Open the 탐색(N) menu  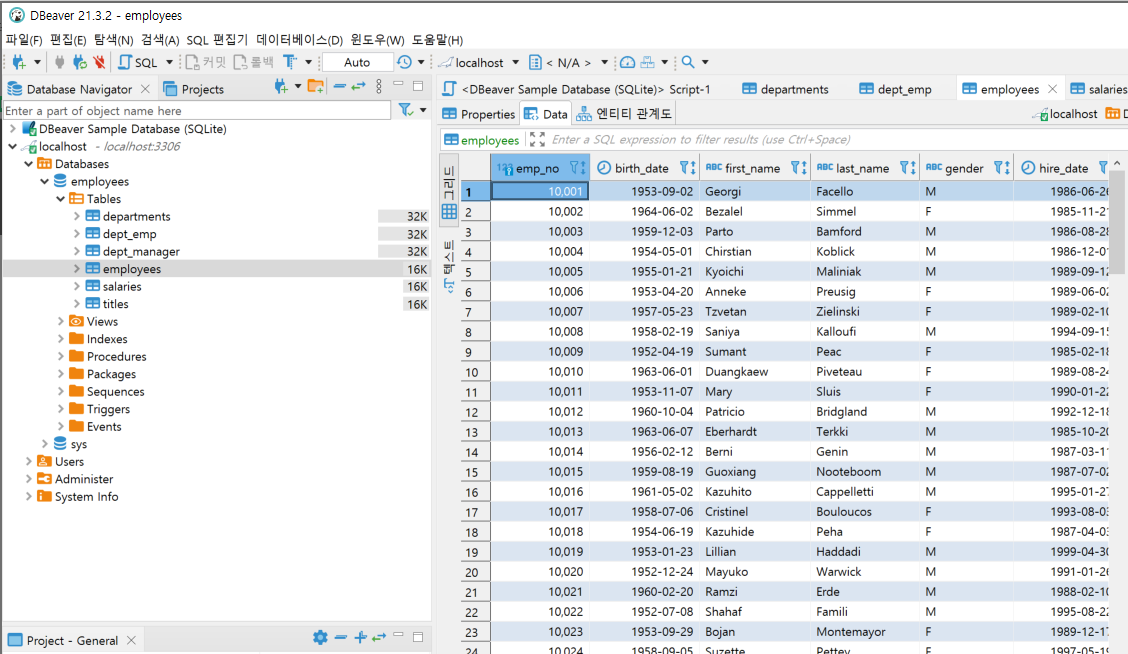tap(114, 40)
